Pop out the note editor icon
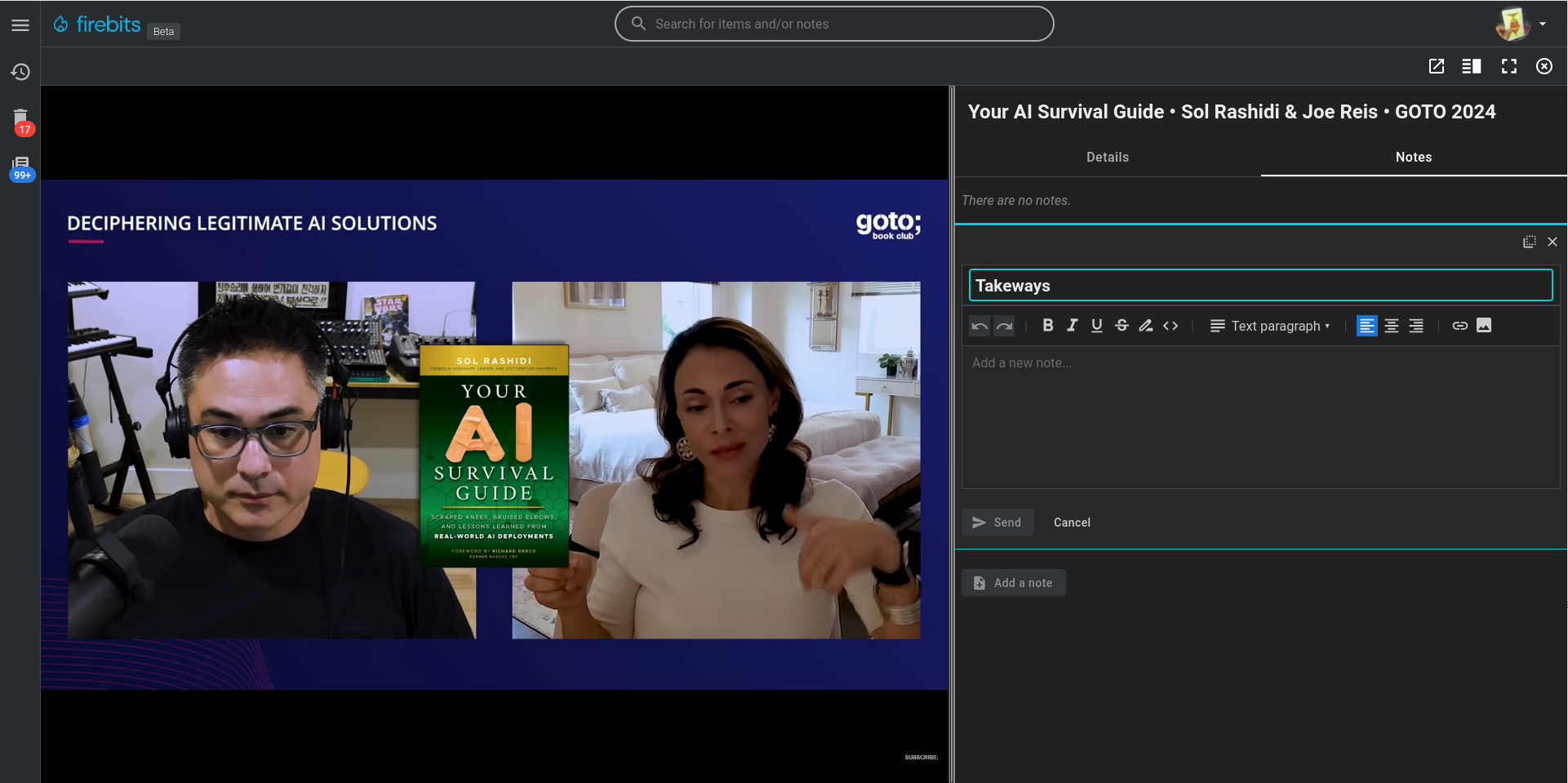 [x=1529, y=242]
